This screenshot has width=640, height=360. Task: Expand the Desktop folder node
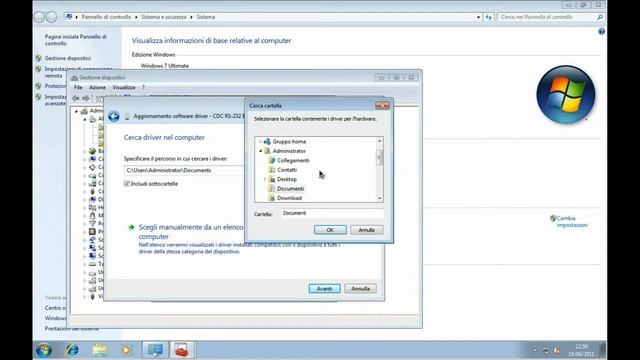tap(265, 179)
